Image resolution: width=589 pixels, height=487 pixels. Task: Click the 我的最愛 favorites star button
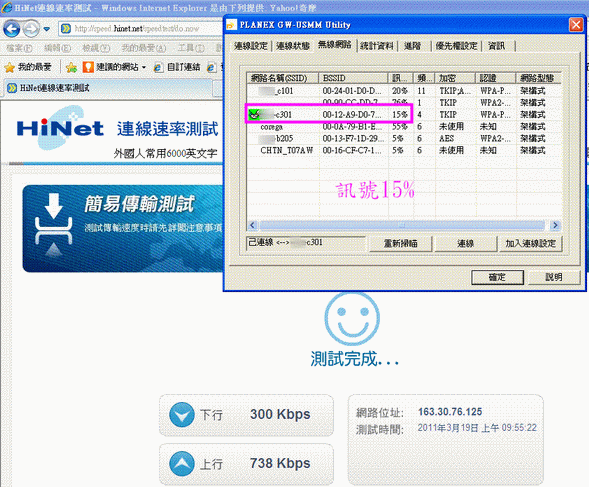pyautogui.click(x=28, y=67)
